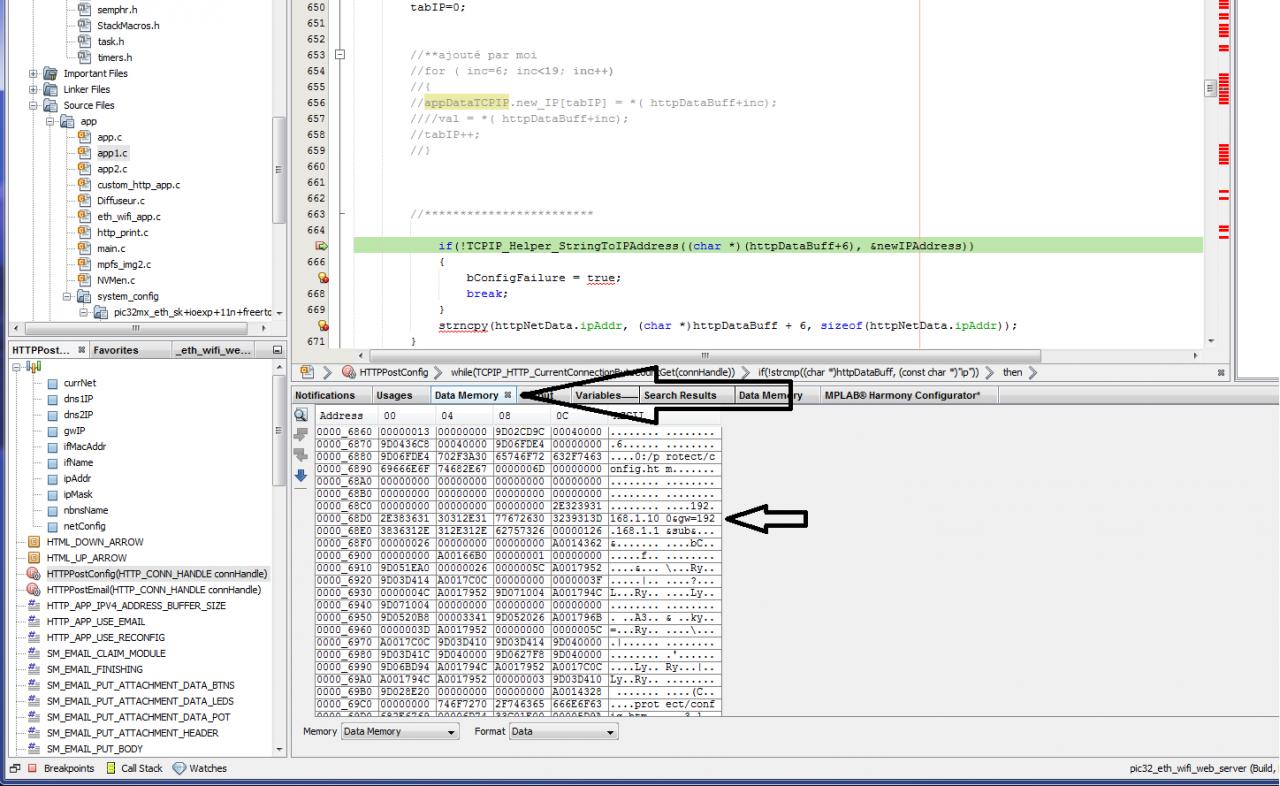Click the breadcrumb start icon left of HTTPPostConfig
This screenshot has height=786, width=1280.
coord(307,373)
